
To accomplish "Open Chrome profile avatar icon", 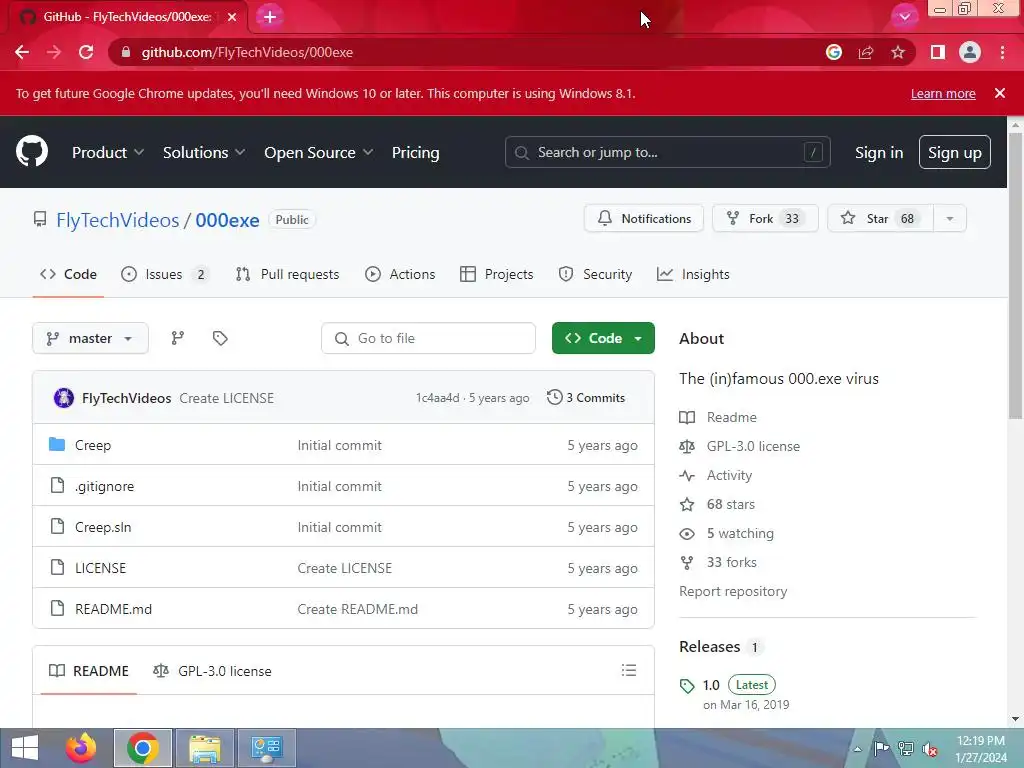I will [970, 52].
